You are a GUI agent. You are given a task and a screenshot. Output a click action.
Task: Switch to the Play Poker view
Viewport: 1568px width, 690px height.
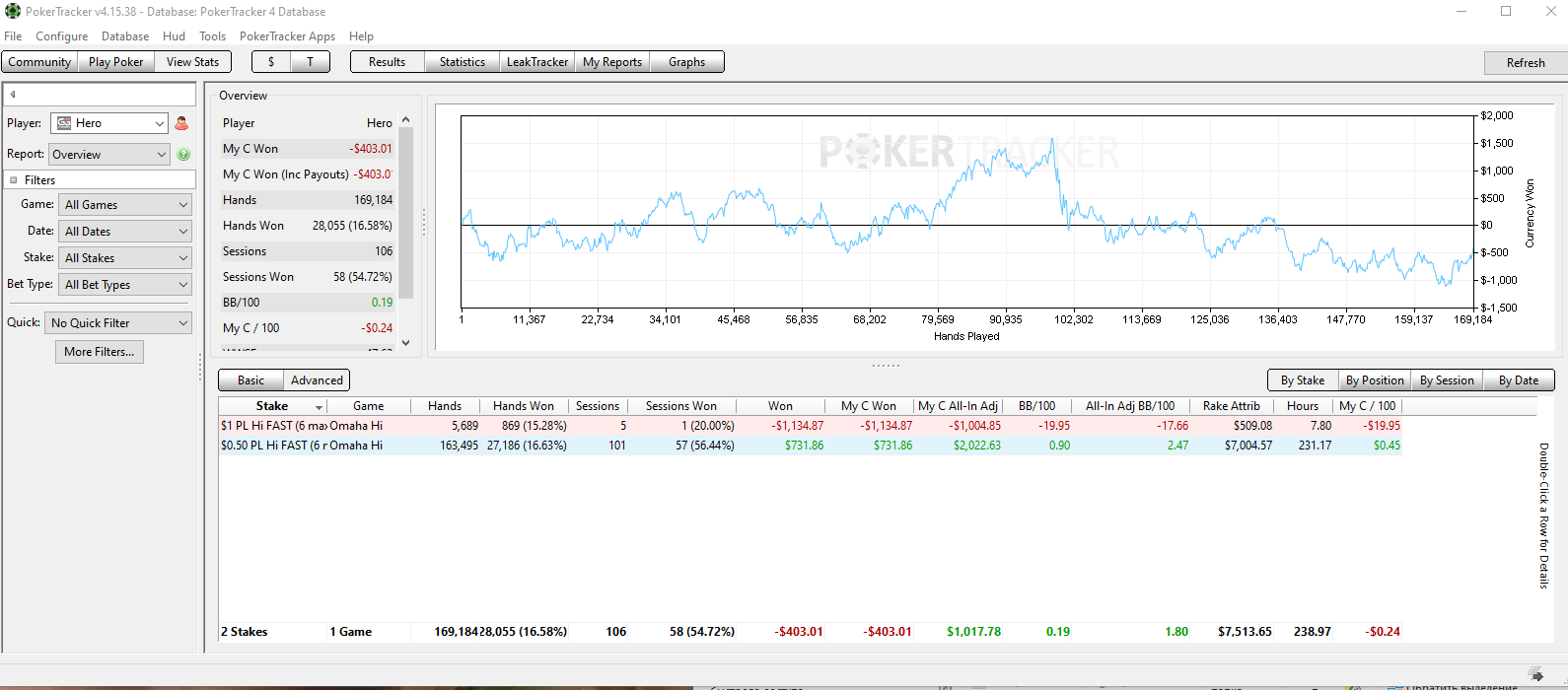pos(116,62)
